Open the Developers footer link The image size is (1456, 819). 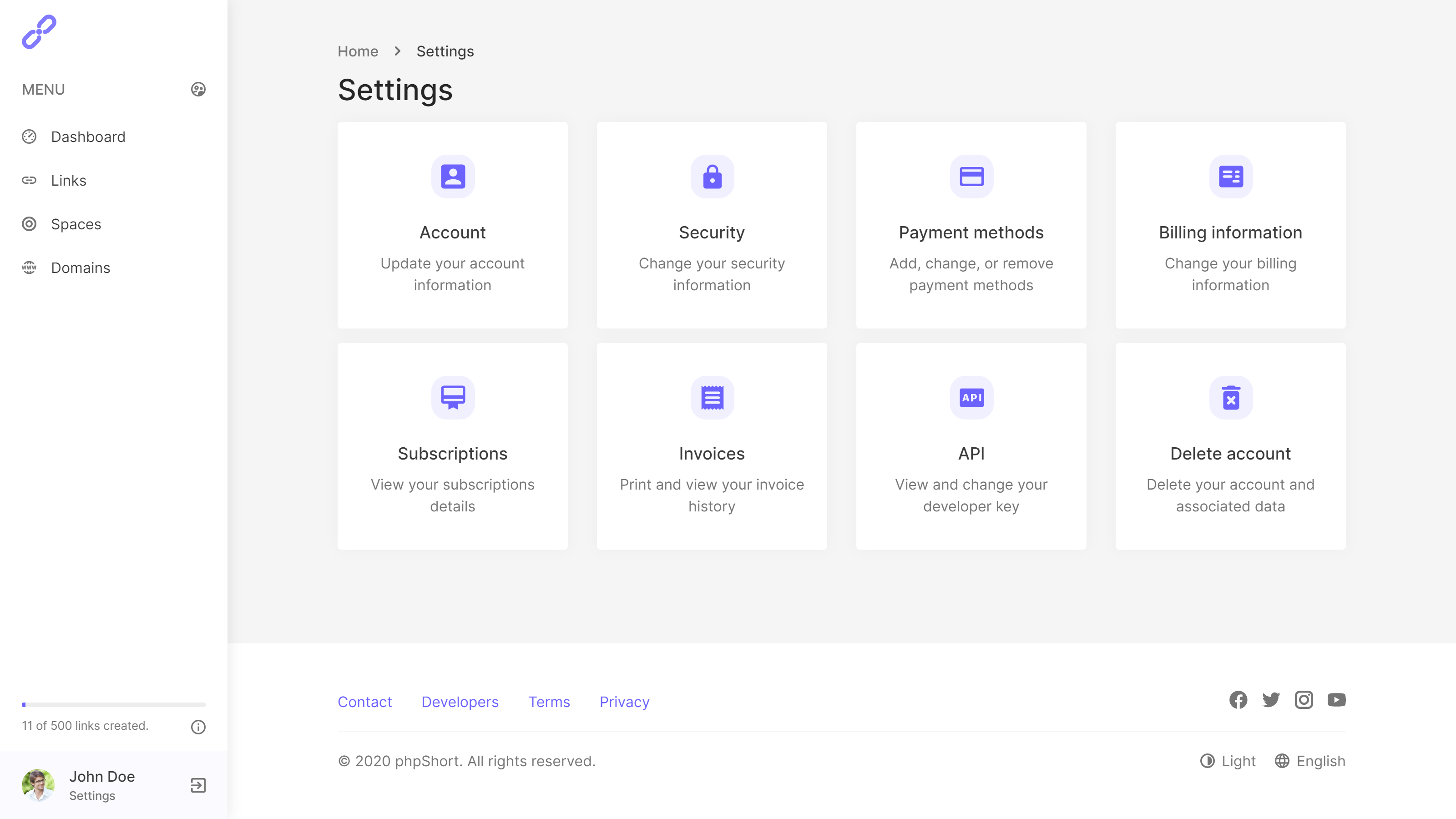tap(460, 702)
